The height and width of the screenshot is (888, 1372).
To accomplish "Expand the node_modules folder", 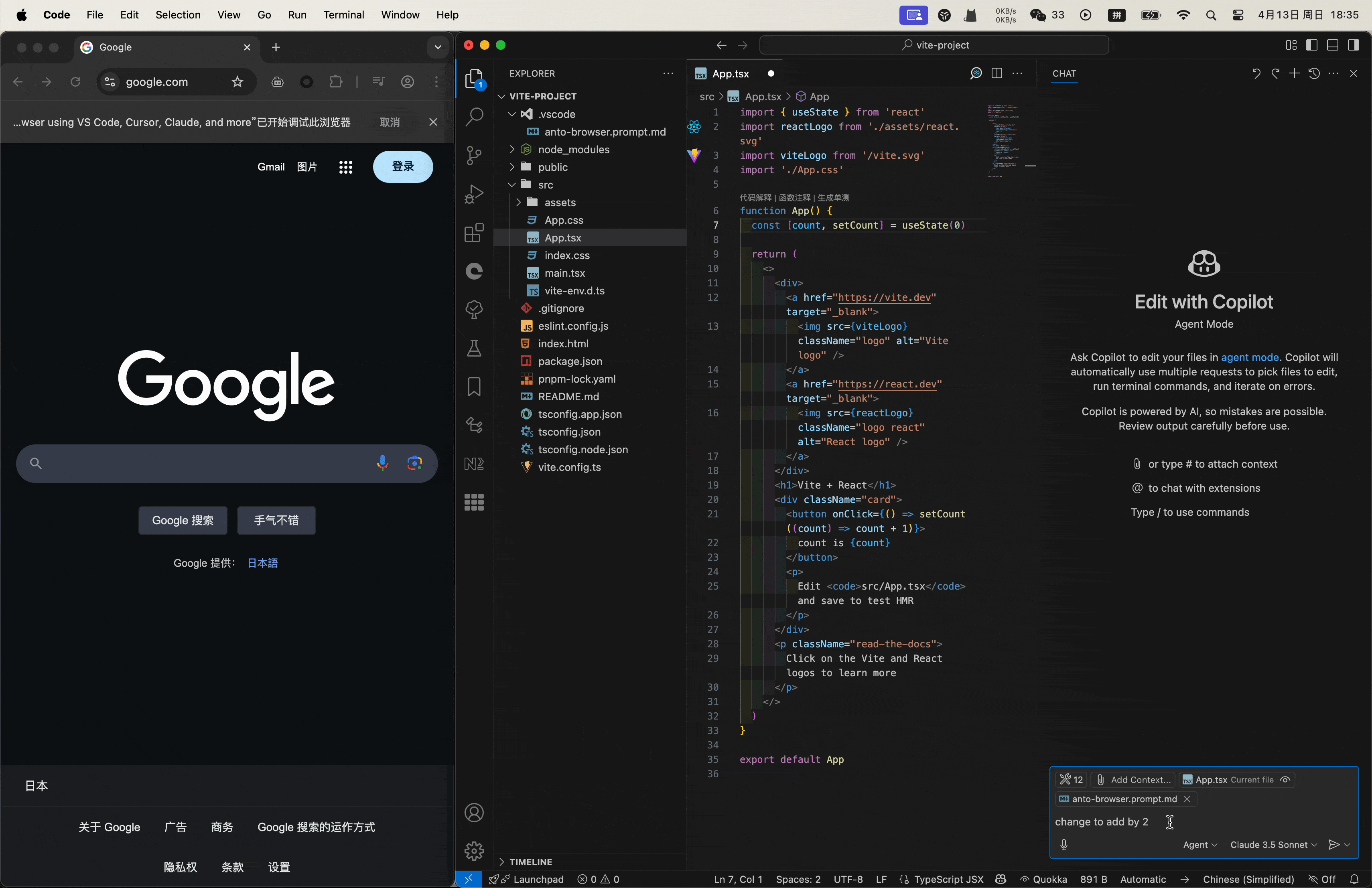I will [573, 149].
